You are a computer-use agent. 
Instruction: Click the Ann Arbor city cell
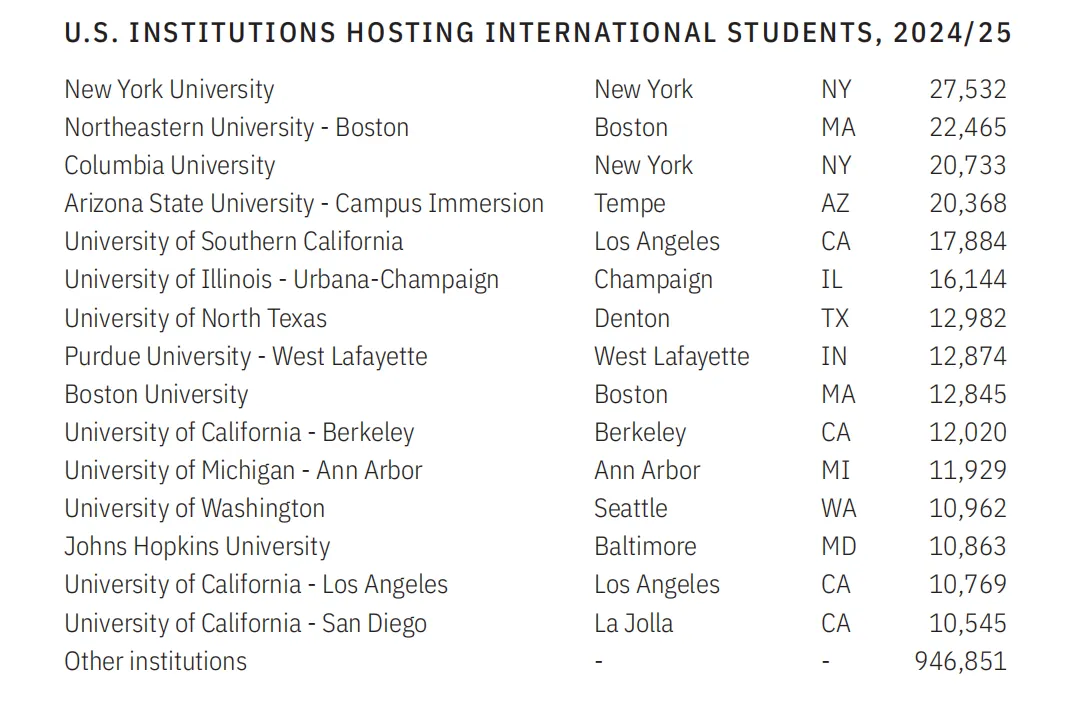pyautogui.click(x=647, y=470)
